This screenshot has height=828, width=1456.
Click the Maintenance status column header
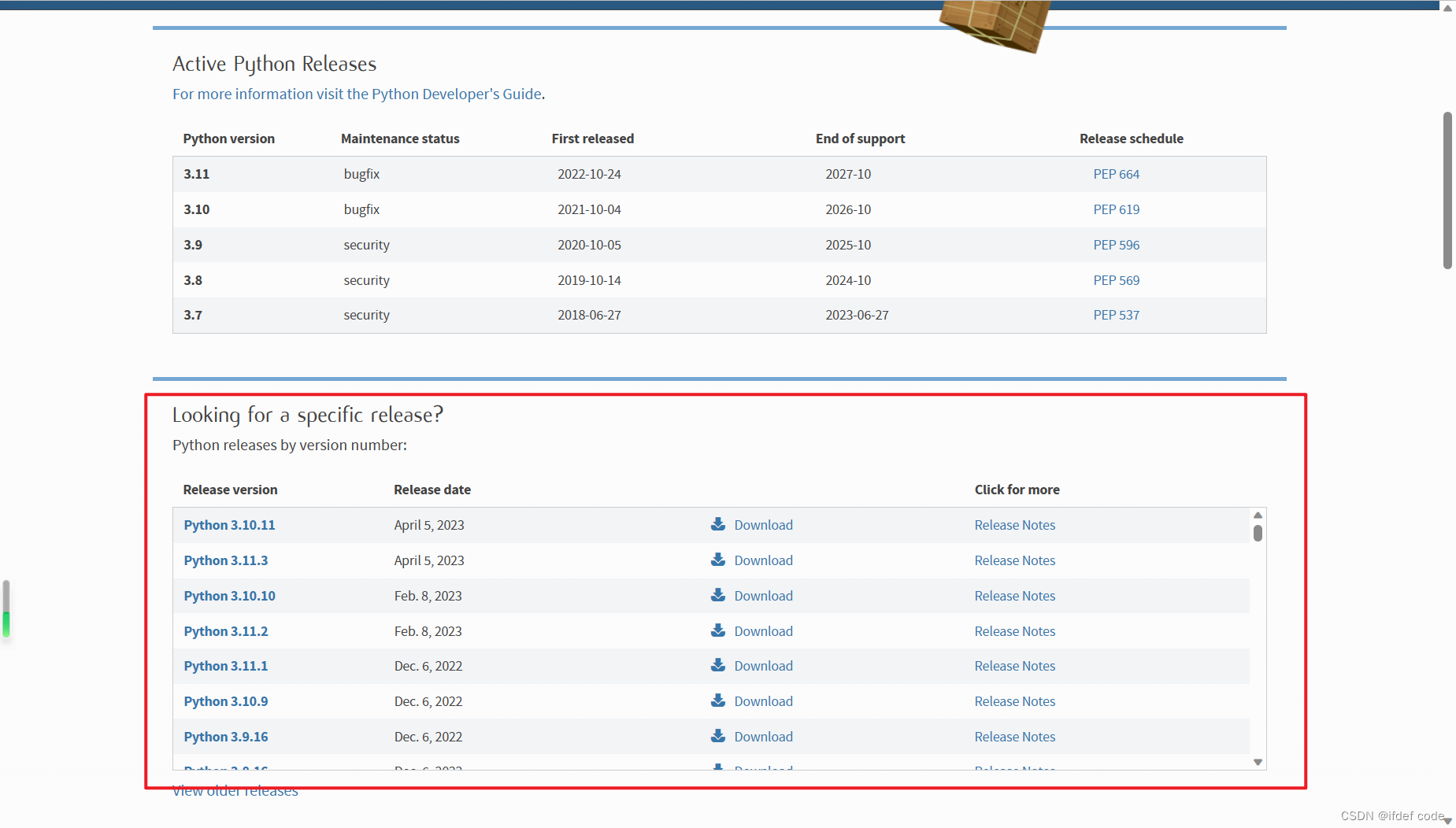[x=400, y=139]
